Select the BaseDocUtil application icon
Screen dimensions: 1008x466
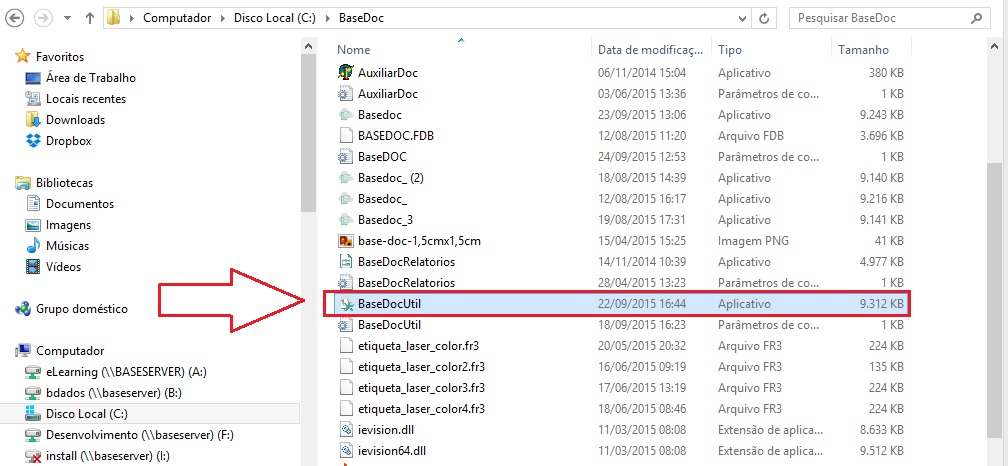point(345,304)
